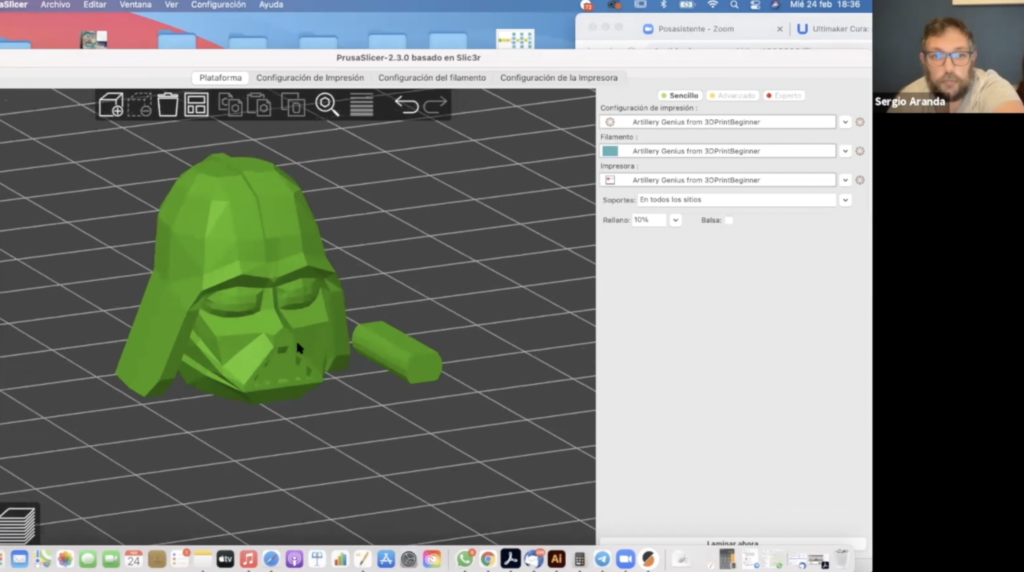Click the Spotlight search icon in menu bar
Viewport: 1024px width, 572px height.
pyautogui.click(x=734, y=5)
